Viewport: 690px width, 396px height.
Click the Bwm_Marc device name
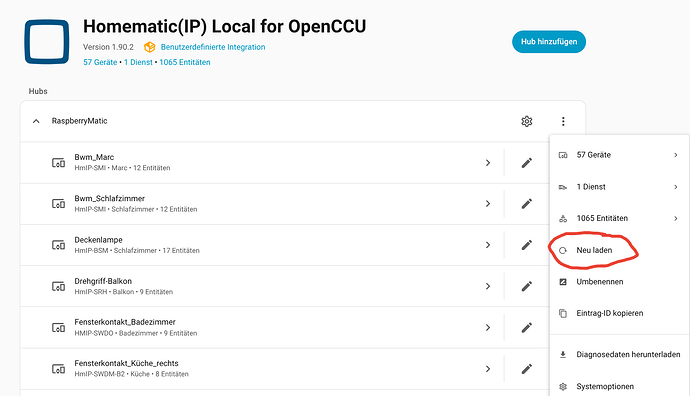click(94, 157)
